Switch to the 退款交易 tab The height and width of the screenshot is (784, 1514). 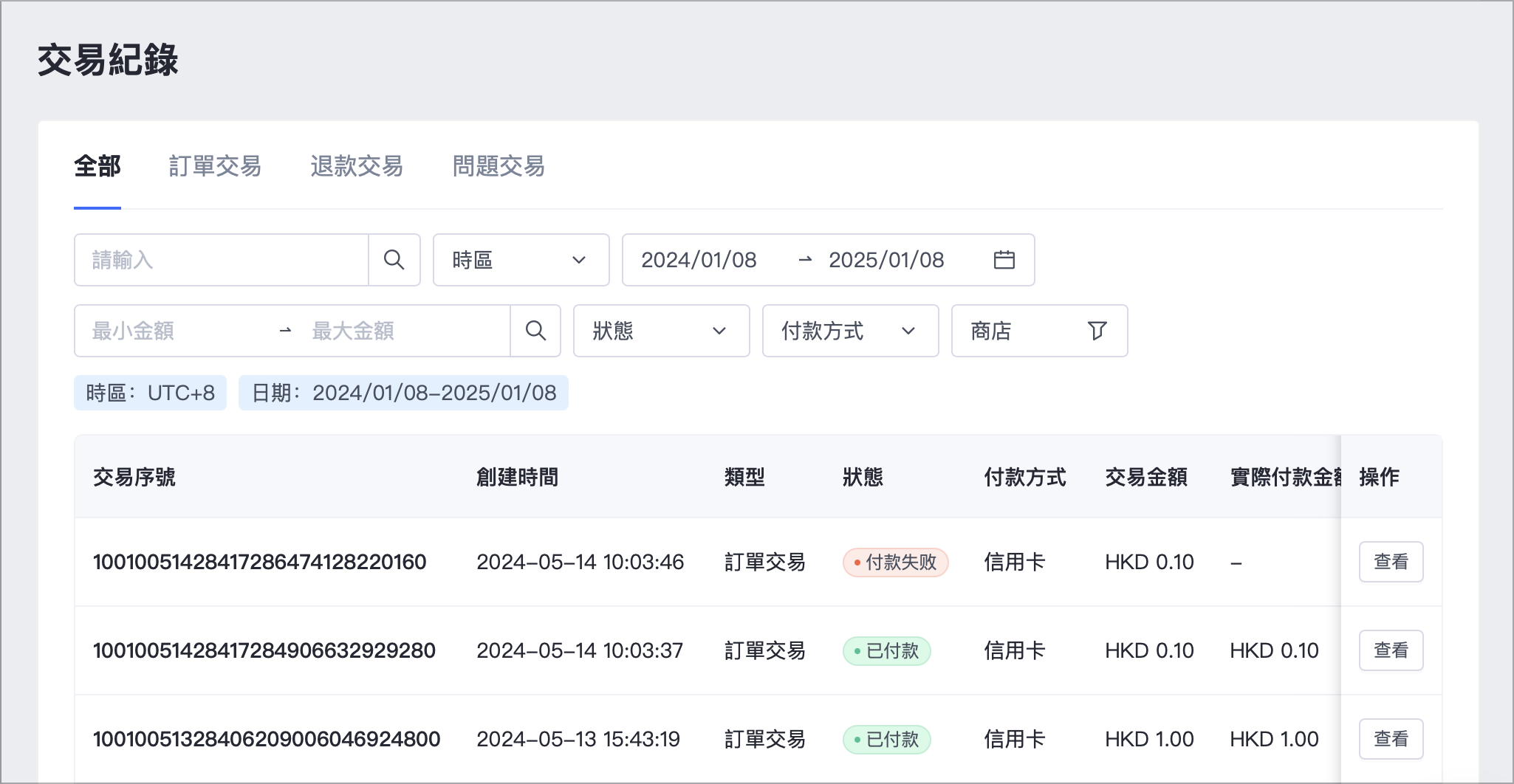click(x=357, y=166)
